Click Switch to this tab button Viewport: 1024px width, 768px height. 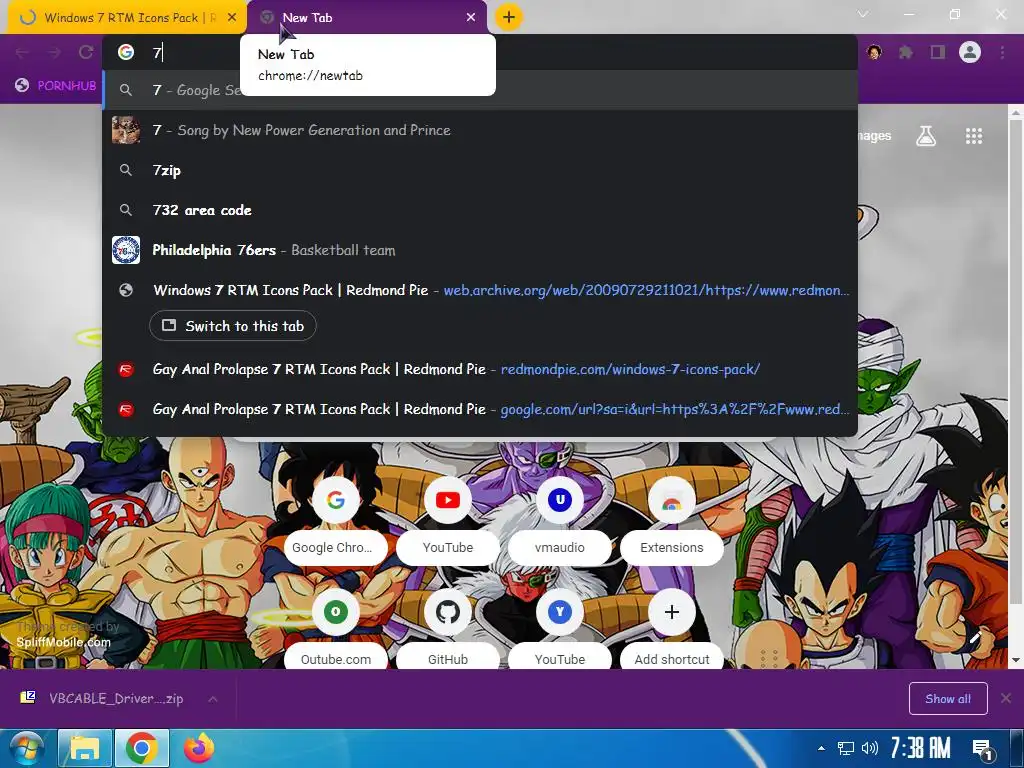coord(233,326)
